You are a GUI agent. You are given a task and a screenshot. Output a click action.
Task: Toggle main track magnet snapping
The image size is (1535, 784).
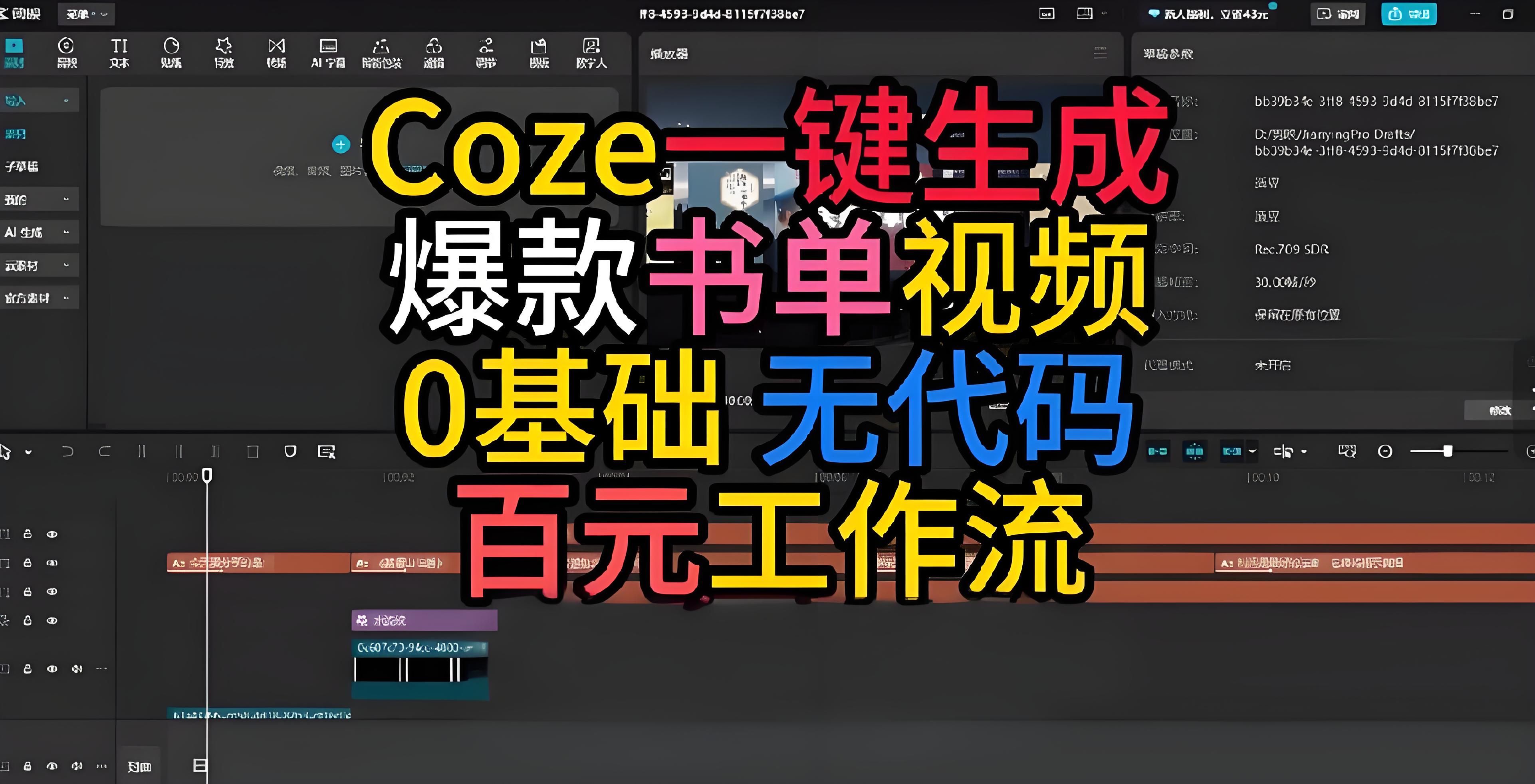1158,451
